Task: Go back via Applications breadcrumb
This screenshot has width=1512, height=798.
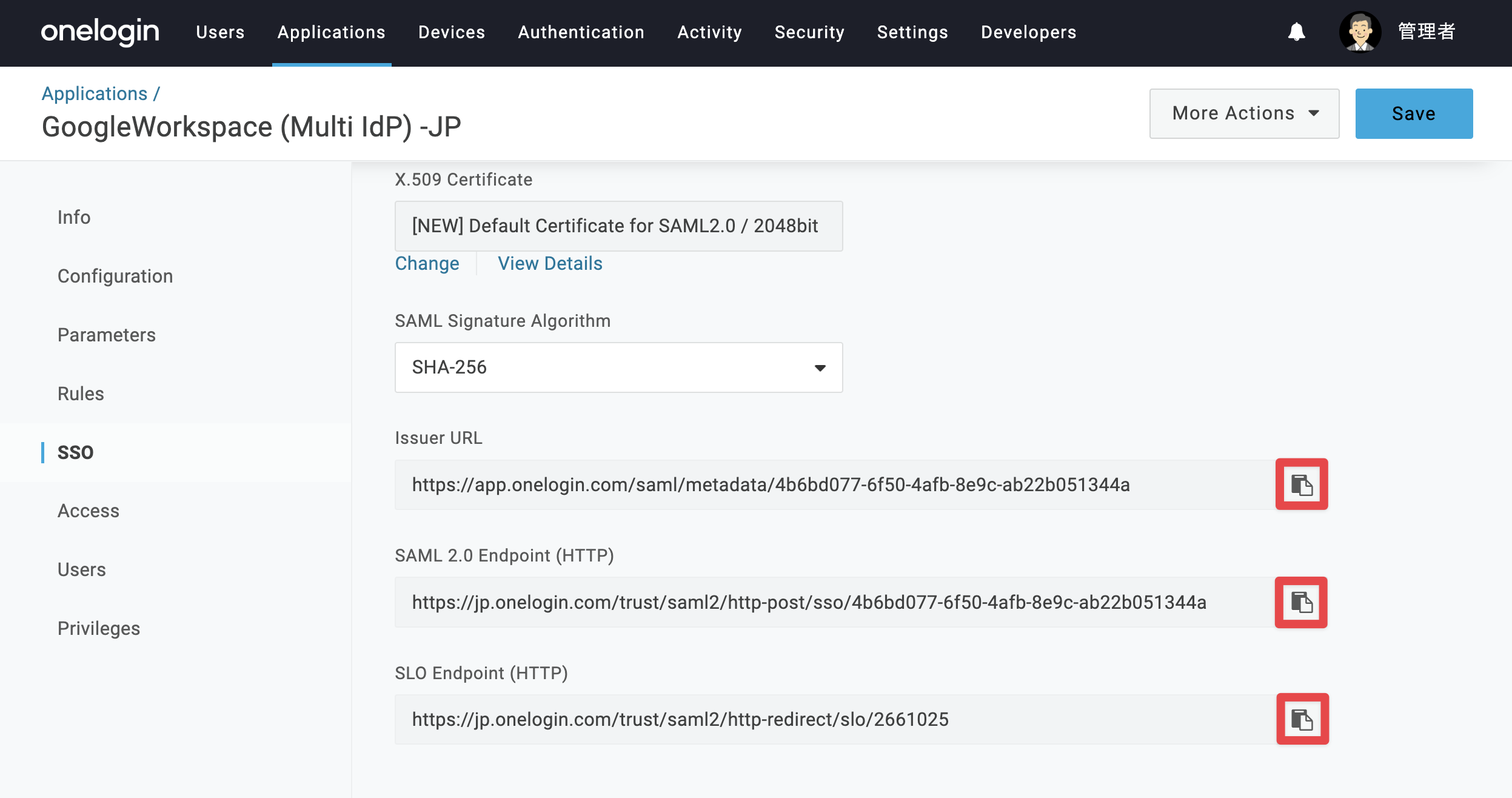Action: click(x=95, y=93)
